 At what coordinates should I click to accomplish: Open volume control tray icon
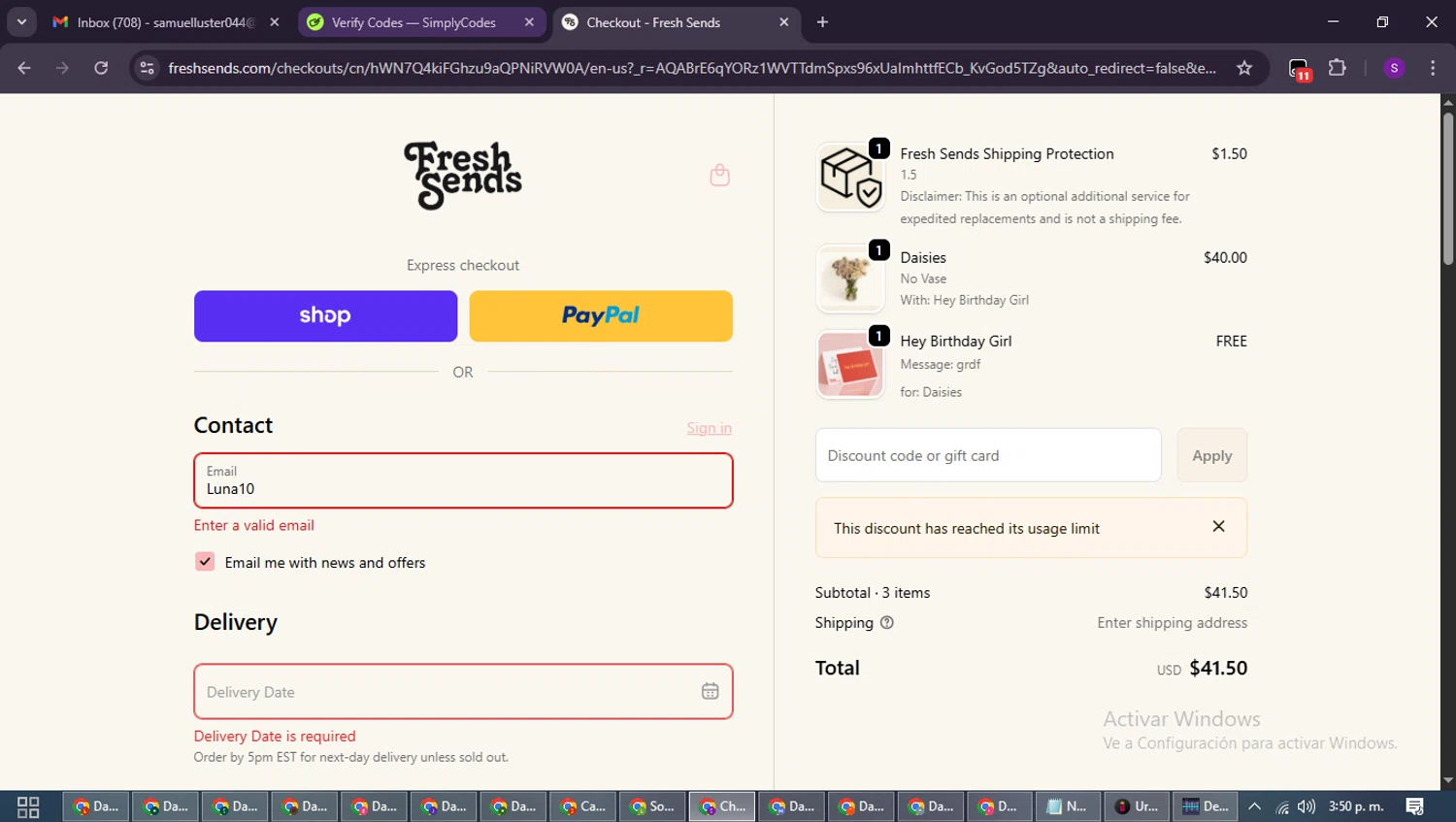(x=1307, y=806)
